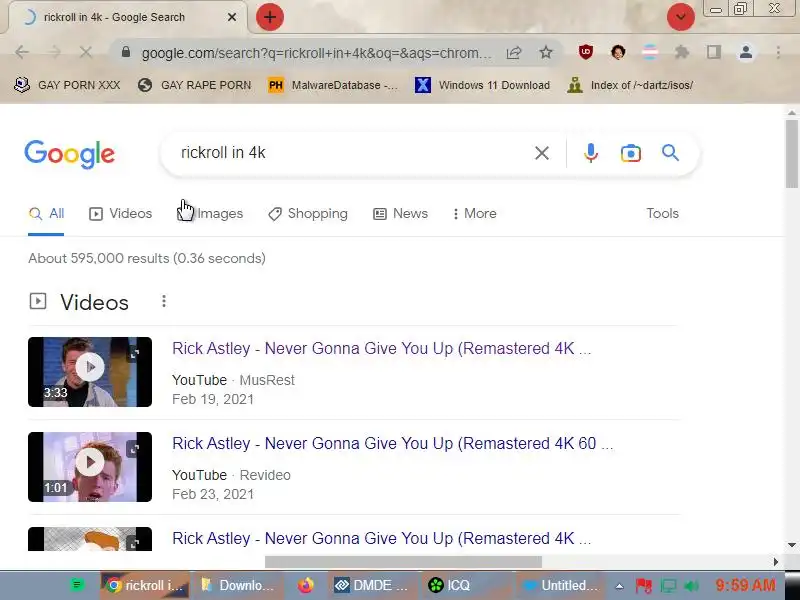Open the Extensions puzzle piece menu
Viewport: 800px width, 600px height.
tap(682, 52)
